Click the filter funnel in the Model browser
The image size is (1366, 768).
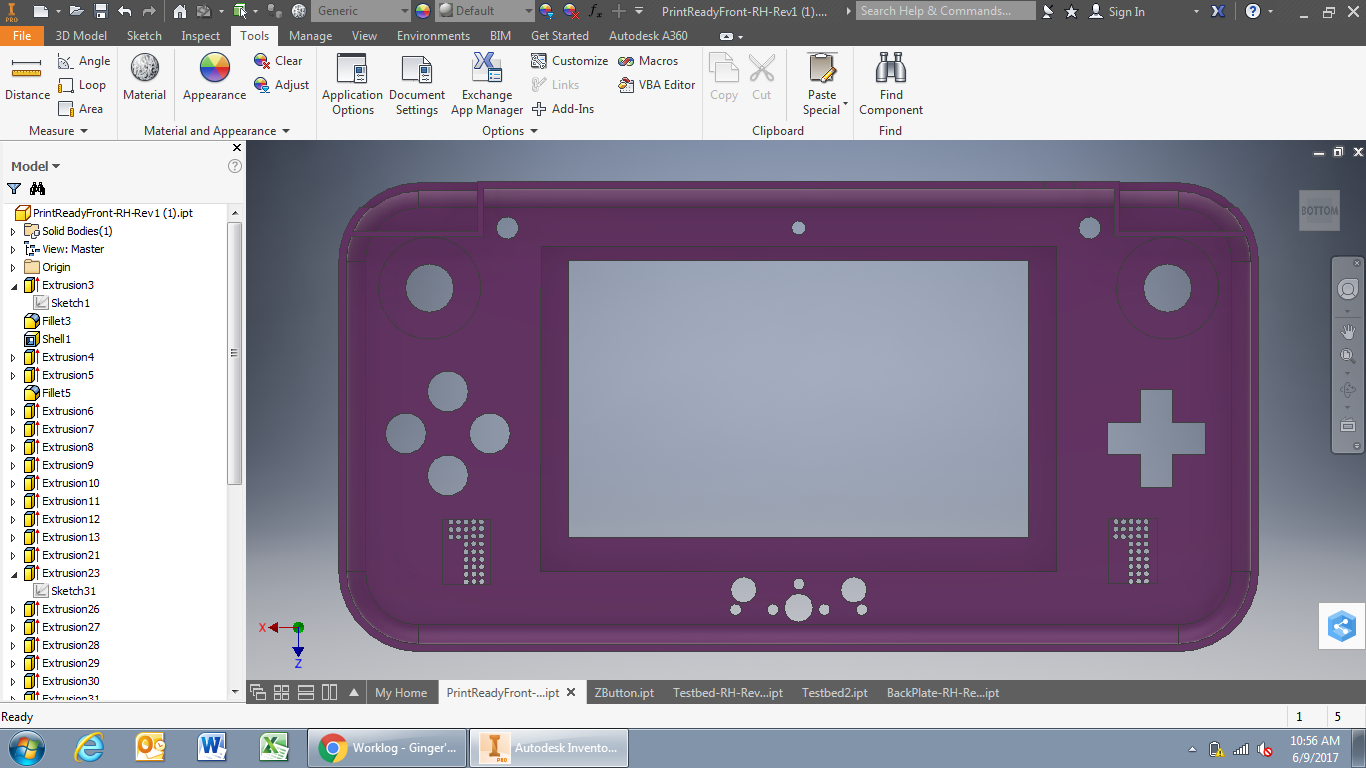click(x=14, y=188)
